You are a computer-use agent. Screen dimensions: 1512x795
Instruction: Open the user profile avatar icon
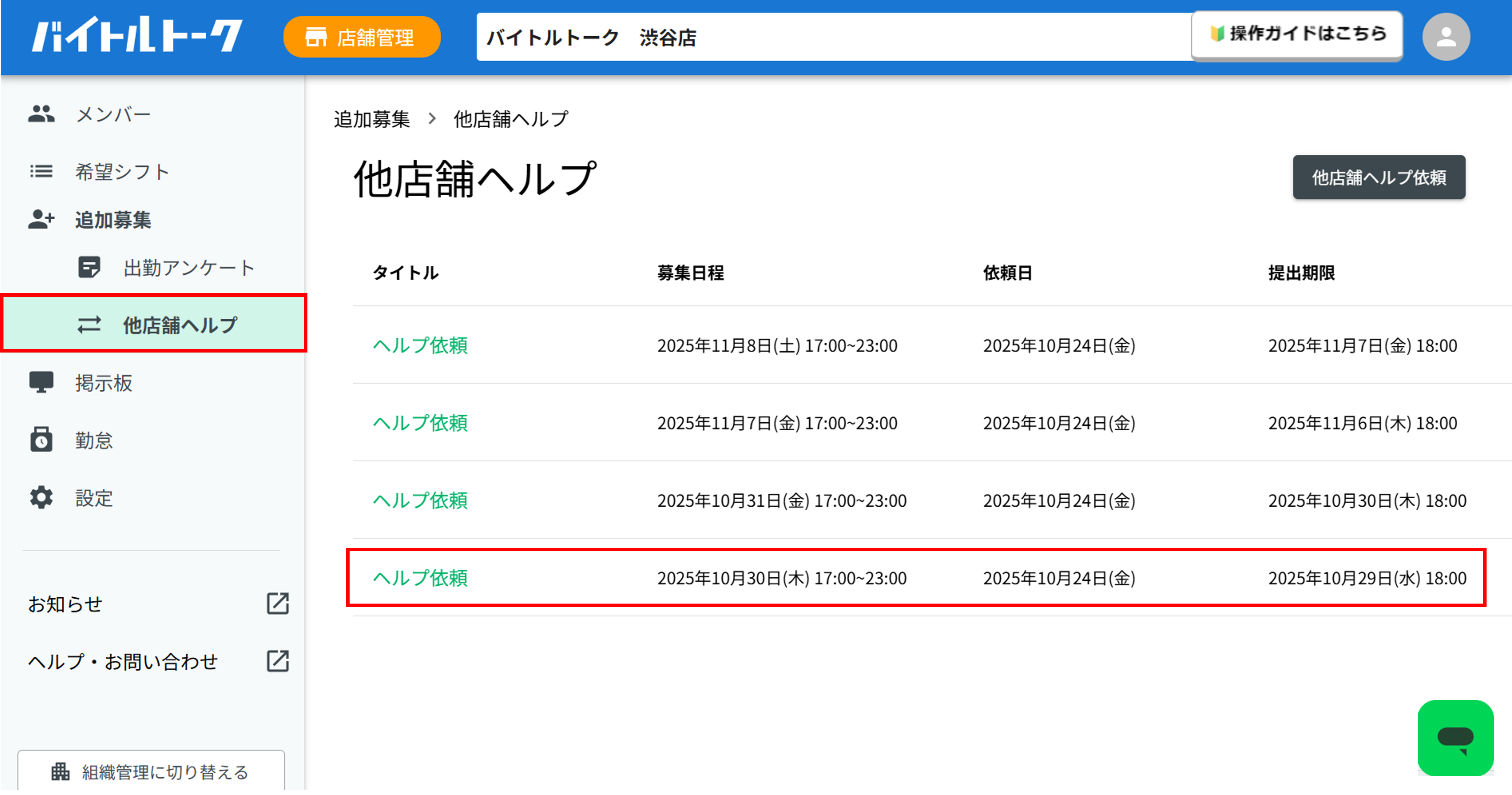click(1446, 37)
